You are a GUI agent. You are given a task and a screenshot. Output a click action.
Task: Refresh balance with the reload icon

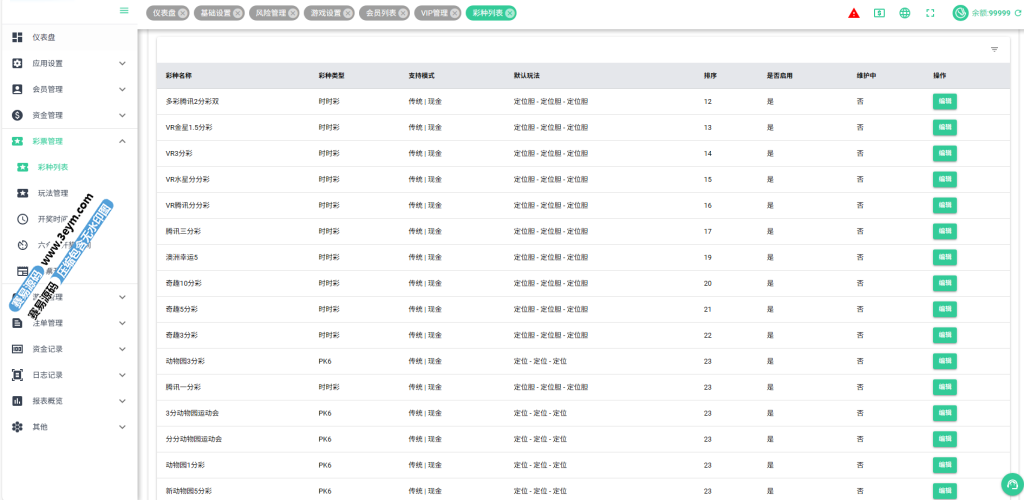1018,13
